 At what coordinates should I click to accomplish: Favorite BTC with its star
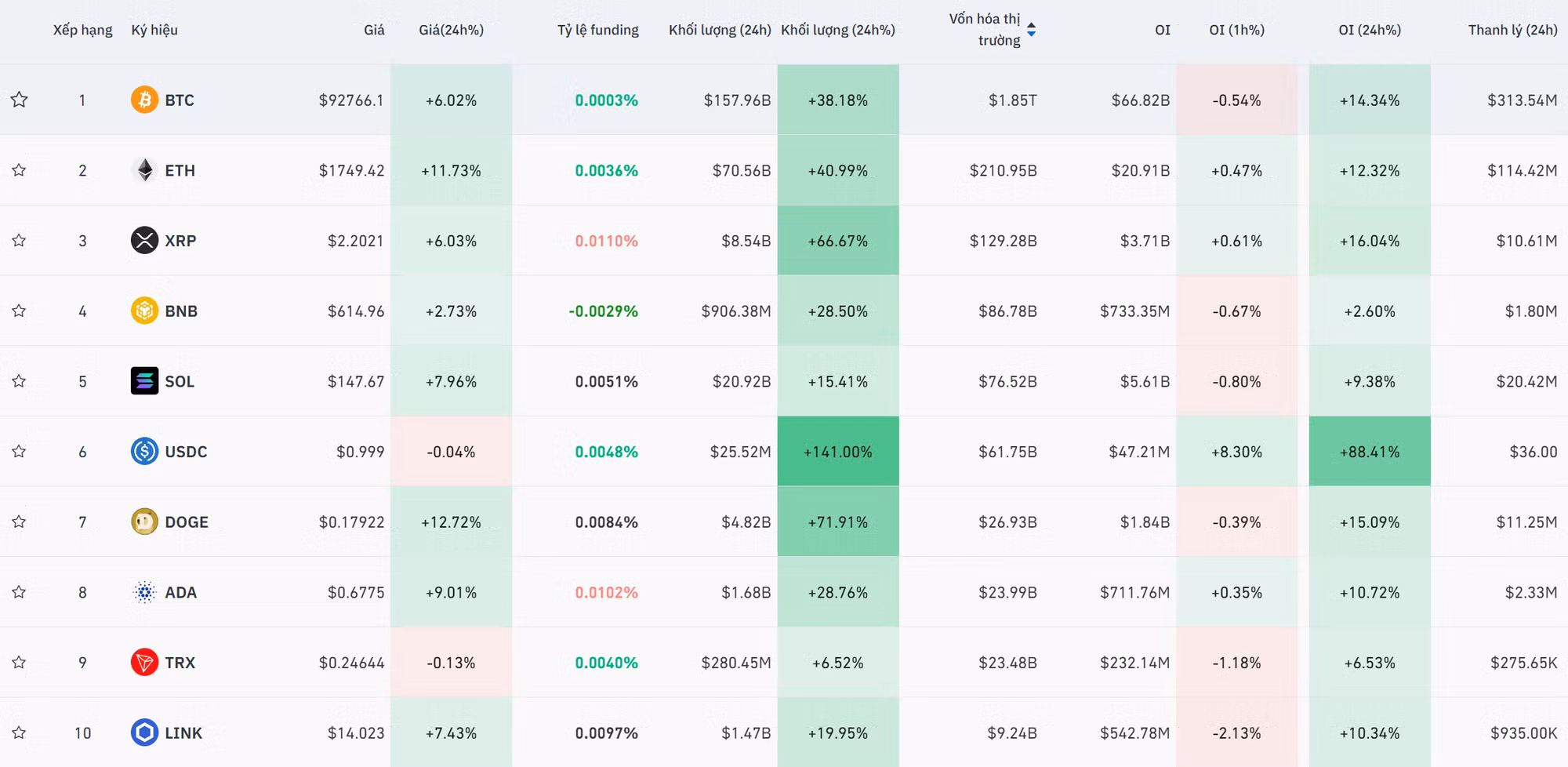pyautogui.click(x=20, y=100)
